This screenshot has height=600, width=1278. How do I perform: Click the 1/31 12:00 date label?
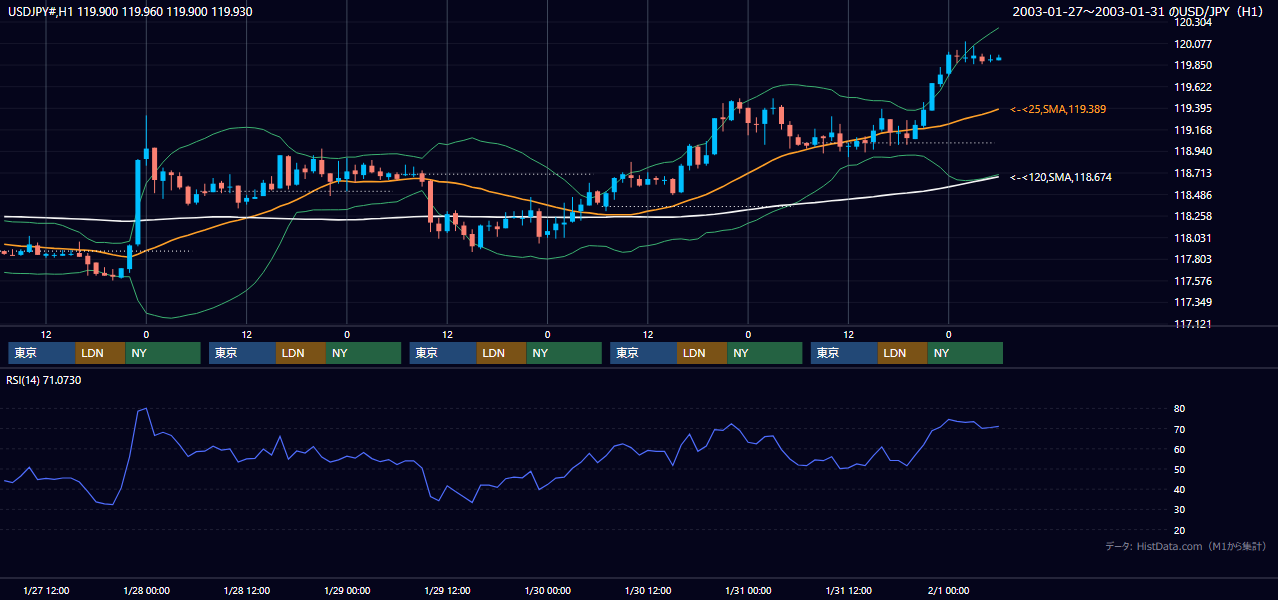point(849,591)
